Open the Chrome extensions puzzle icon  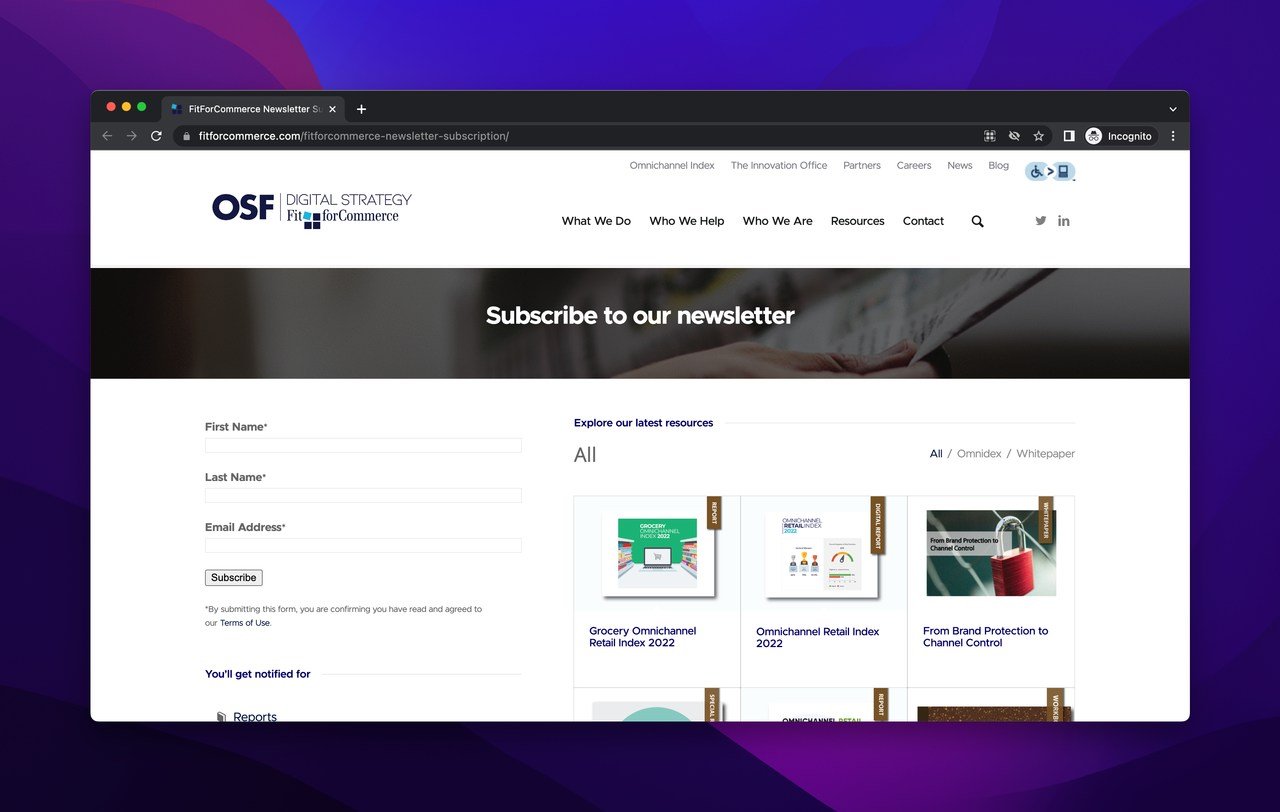[x=990, y=135]
